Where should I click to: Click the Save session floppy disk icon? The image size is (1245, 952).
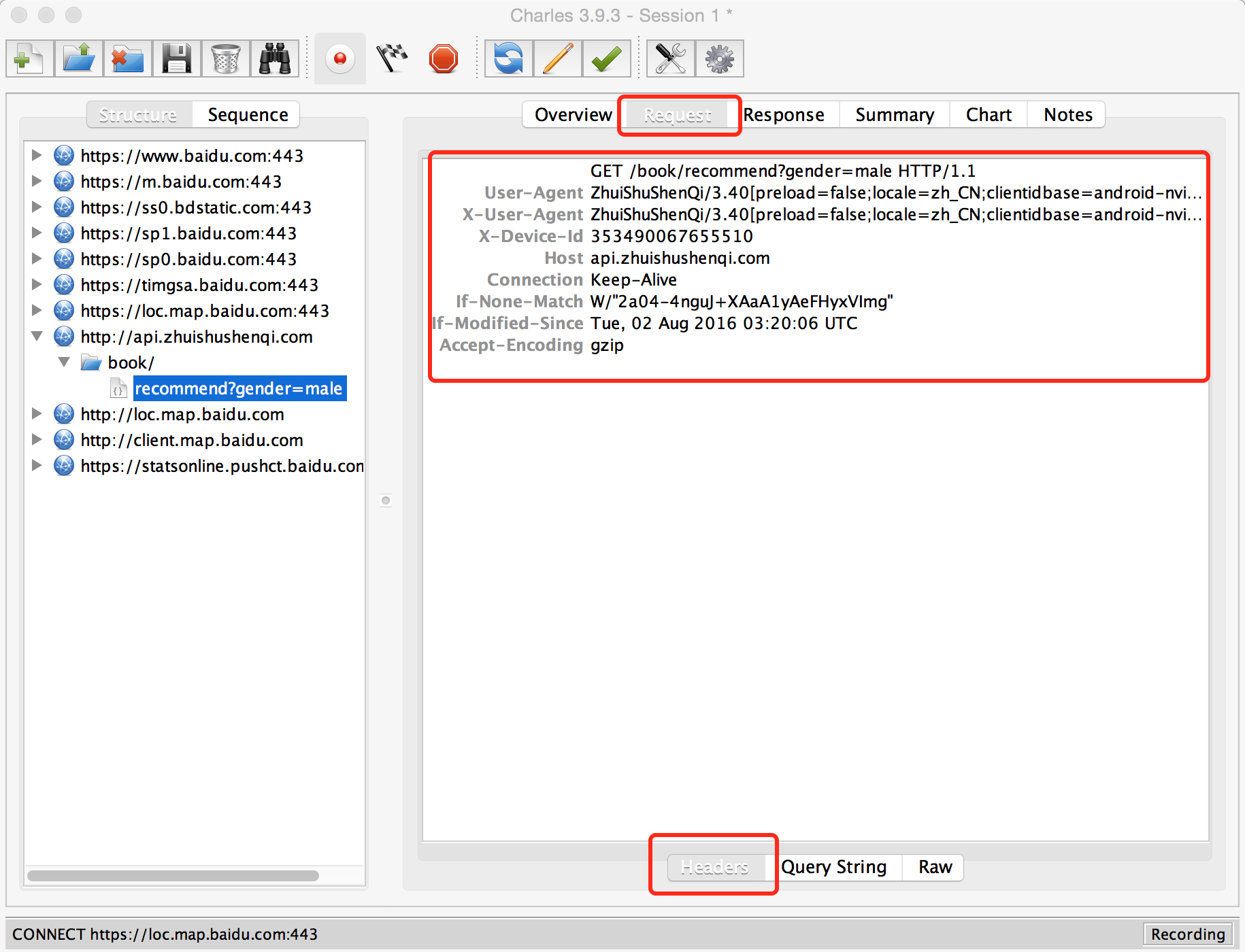[176, 59]
